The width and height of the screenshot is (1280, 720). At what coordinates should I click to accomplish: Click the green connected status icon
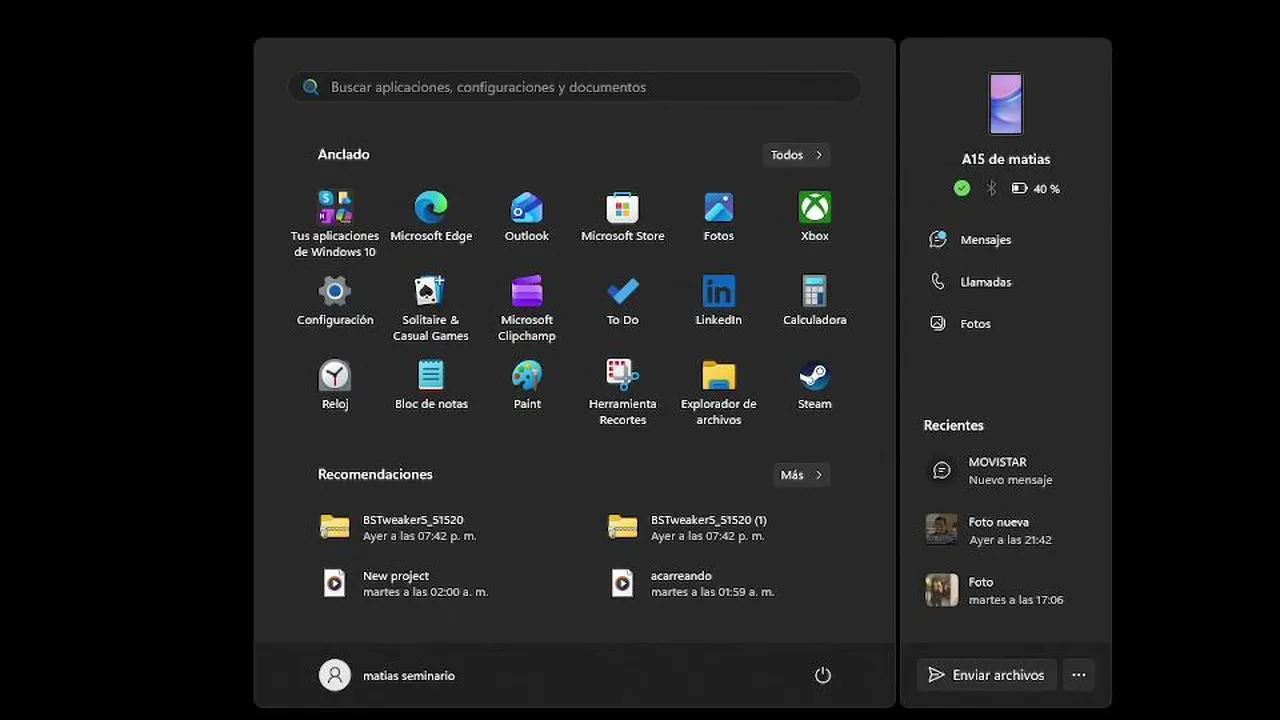(962, 188)
